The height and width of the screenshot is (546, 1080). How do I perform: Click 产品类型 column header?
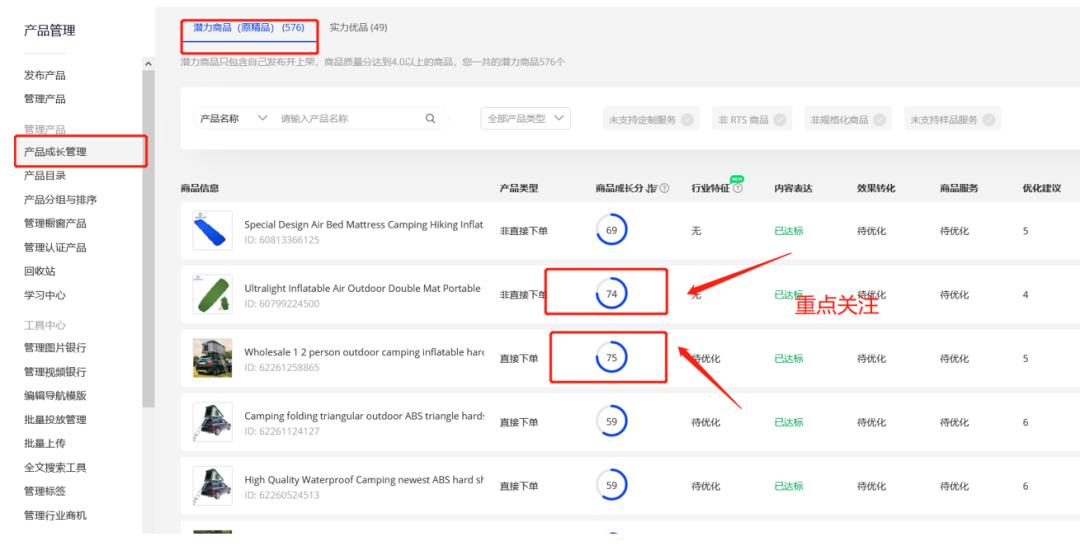[519, 188]
